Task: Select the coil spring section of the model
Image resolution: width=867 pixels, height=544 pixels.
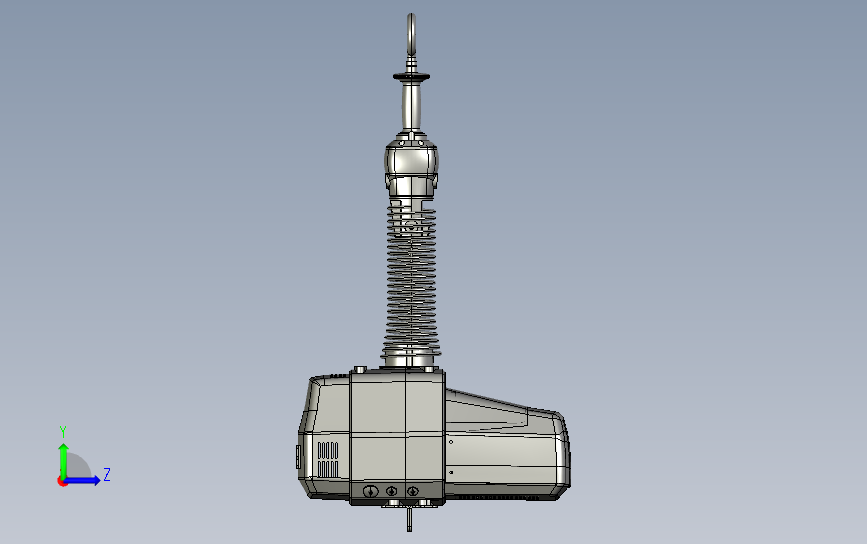Action: [412, 279]
